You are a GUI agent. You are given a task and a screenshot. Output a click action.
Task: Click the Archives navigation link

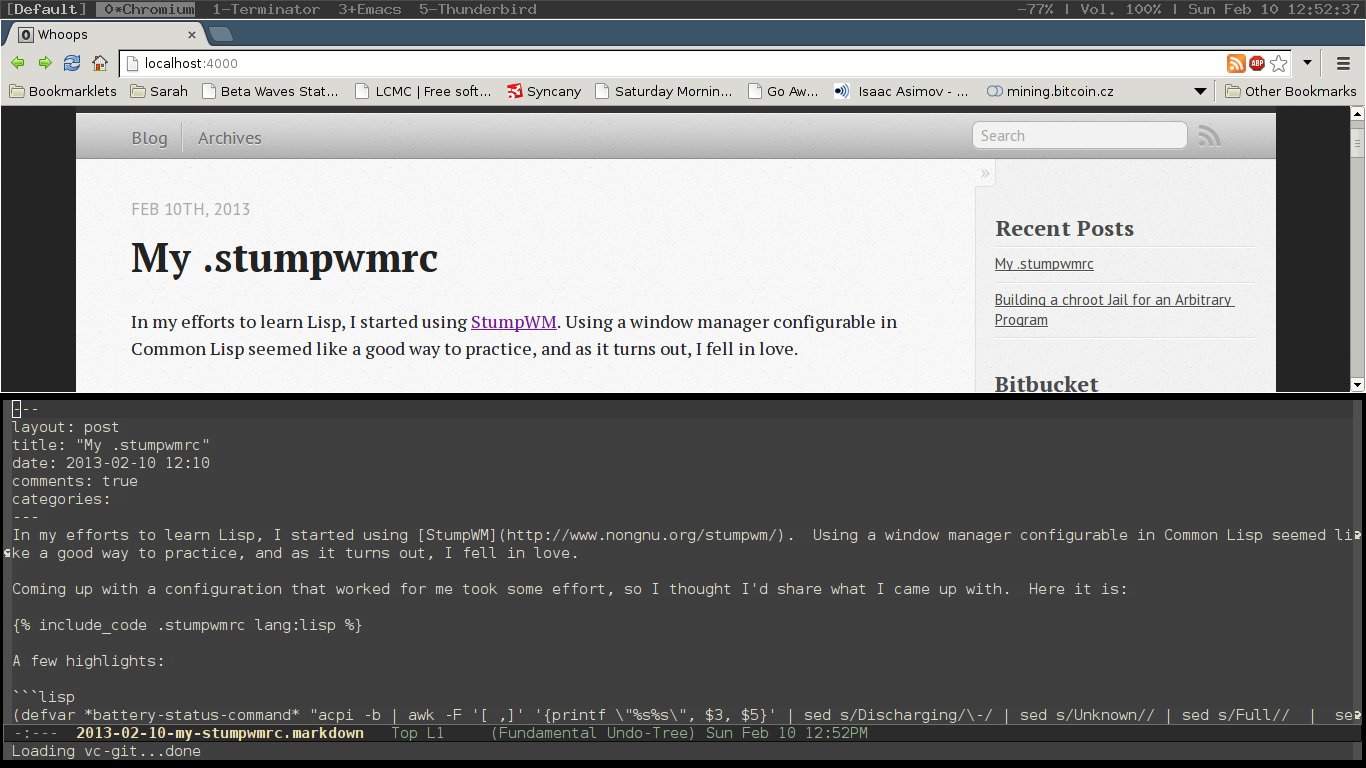click(x=229, y=138)
